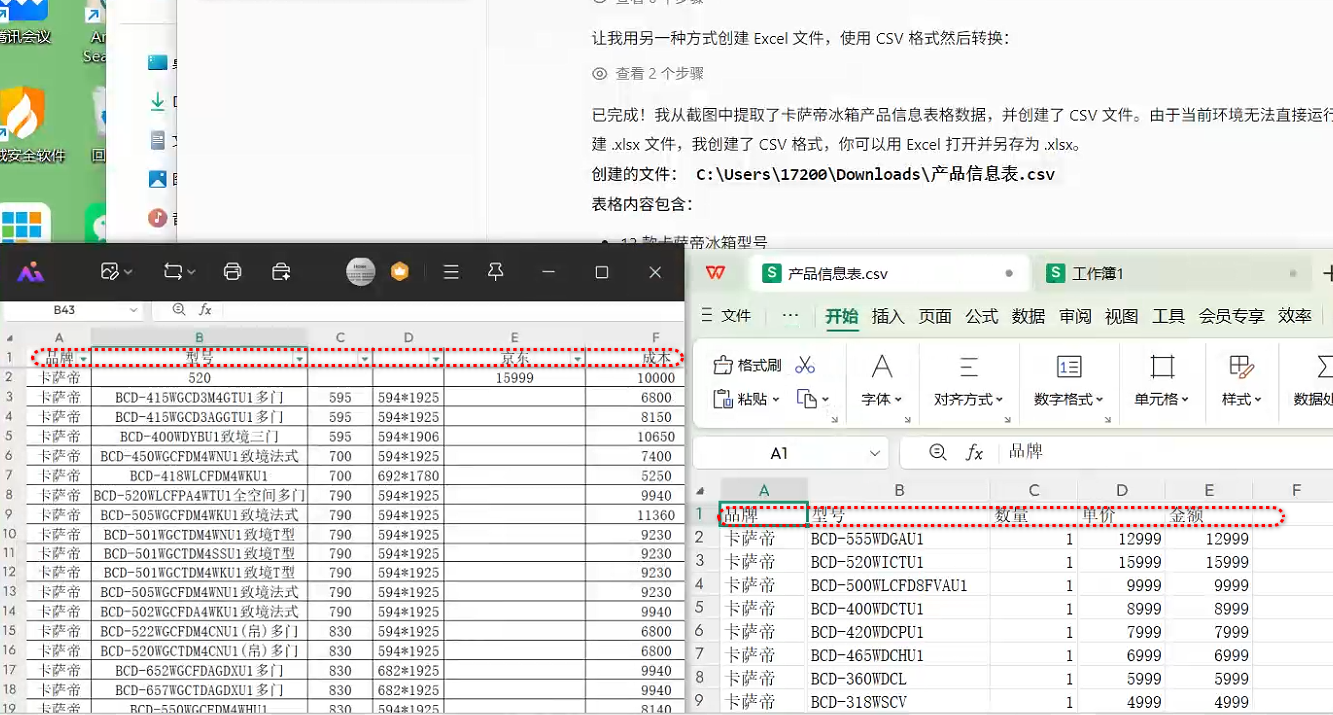Screen dimensions: 1333x715
Task: Open the image viewer hamburger menu
Action: click(451, 272)
